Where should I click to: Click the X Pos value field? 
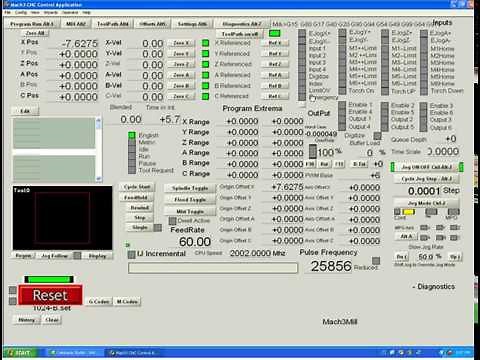click(73, 43)
